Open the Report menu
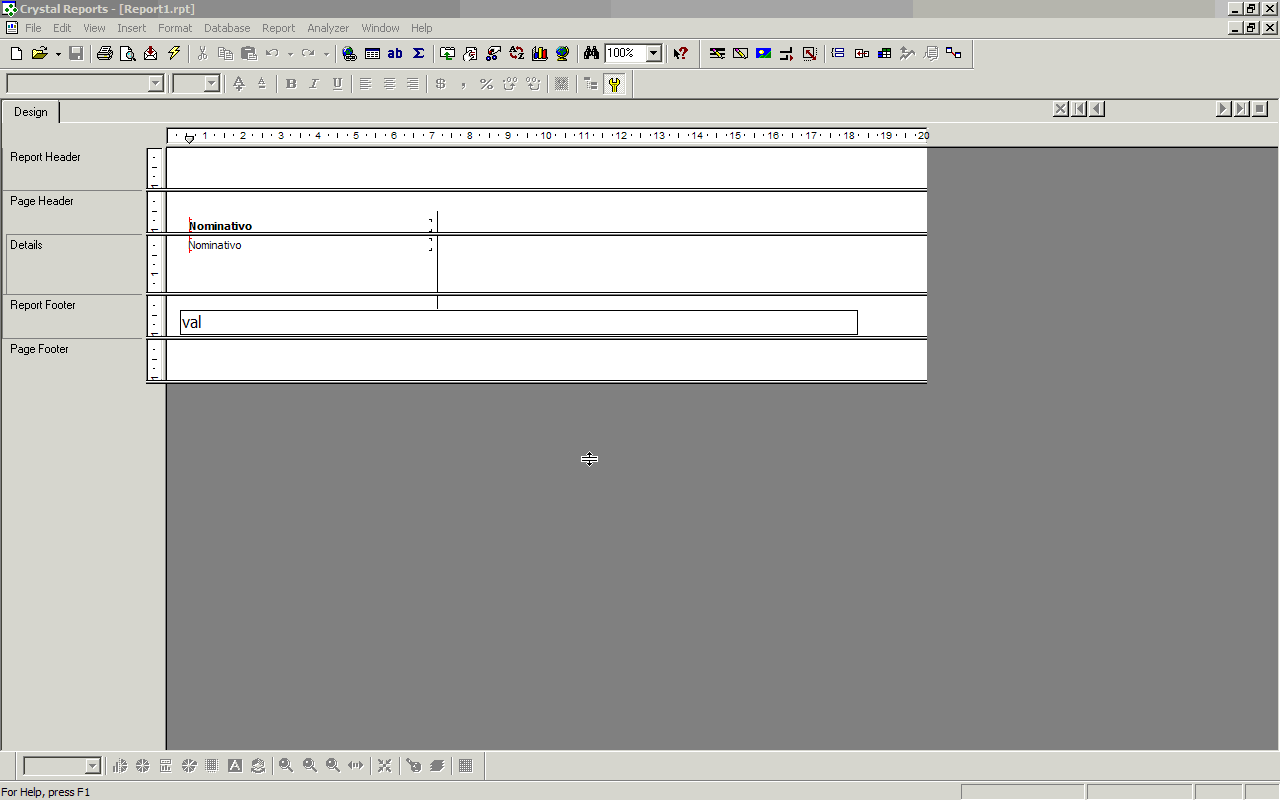Image resolution: width=1280 pixels, height=800 pixels. (278, 28)
